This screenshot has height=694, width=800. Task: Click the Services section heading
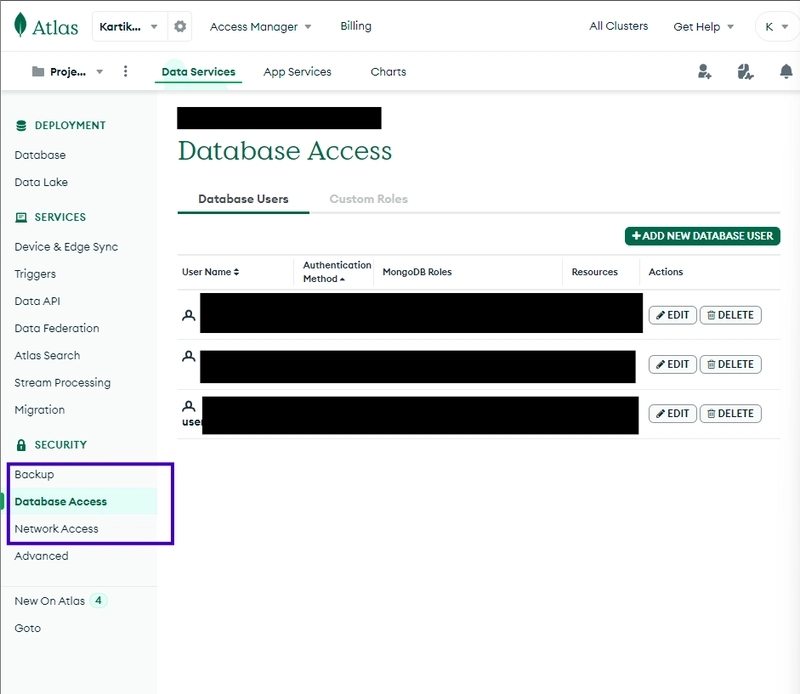[60, 217]
